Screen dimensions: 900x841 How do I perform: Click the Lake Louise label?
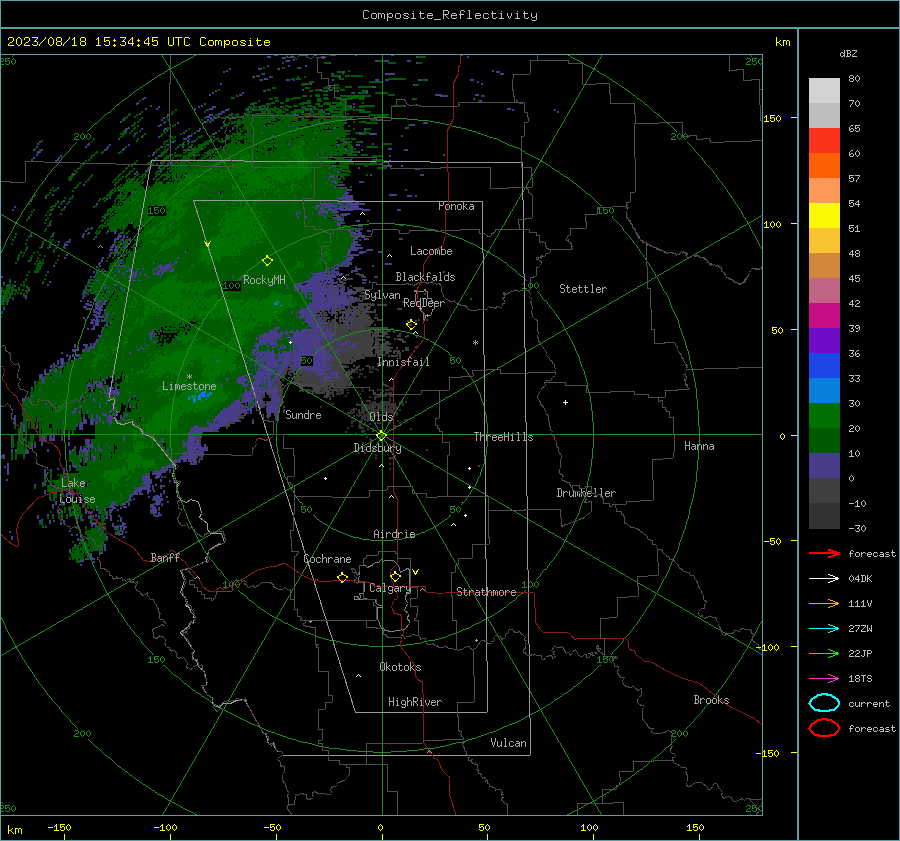76,491
